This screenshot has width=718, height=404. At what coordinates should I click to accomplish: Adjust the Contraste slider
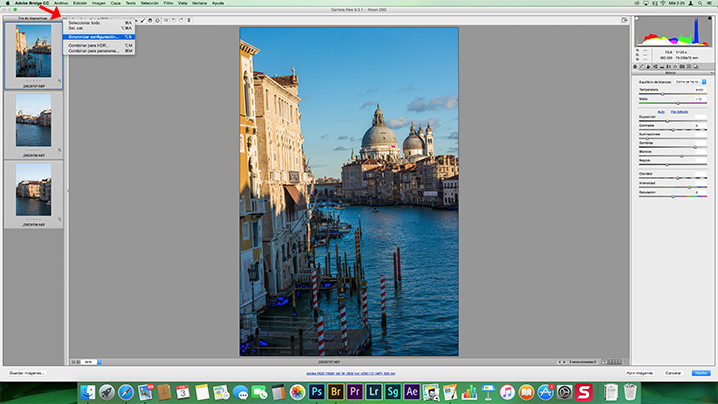click(673, 130)
